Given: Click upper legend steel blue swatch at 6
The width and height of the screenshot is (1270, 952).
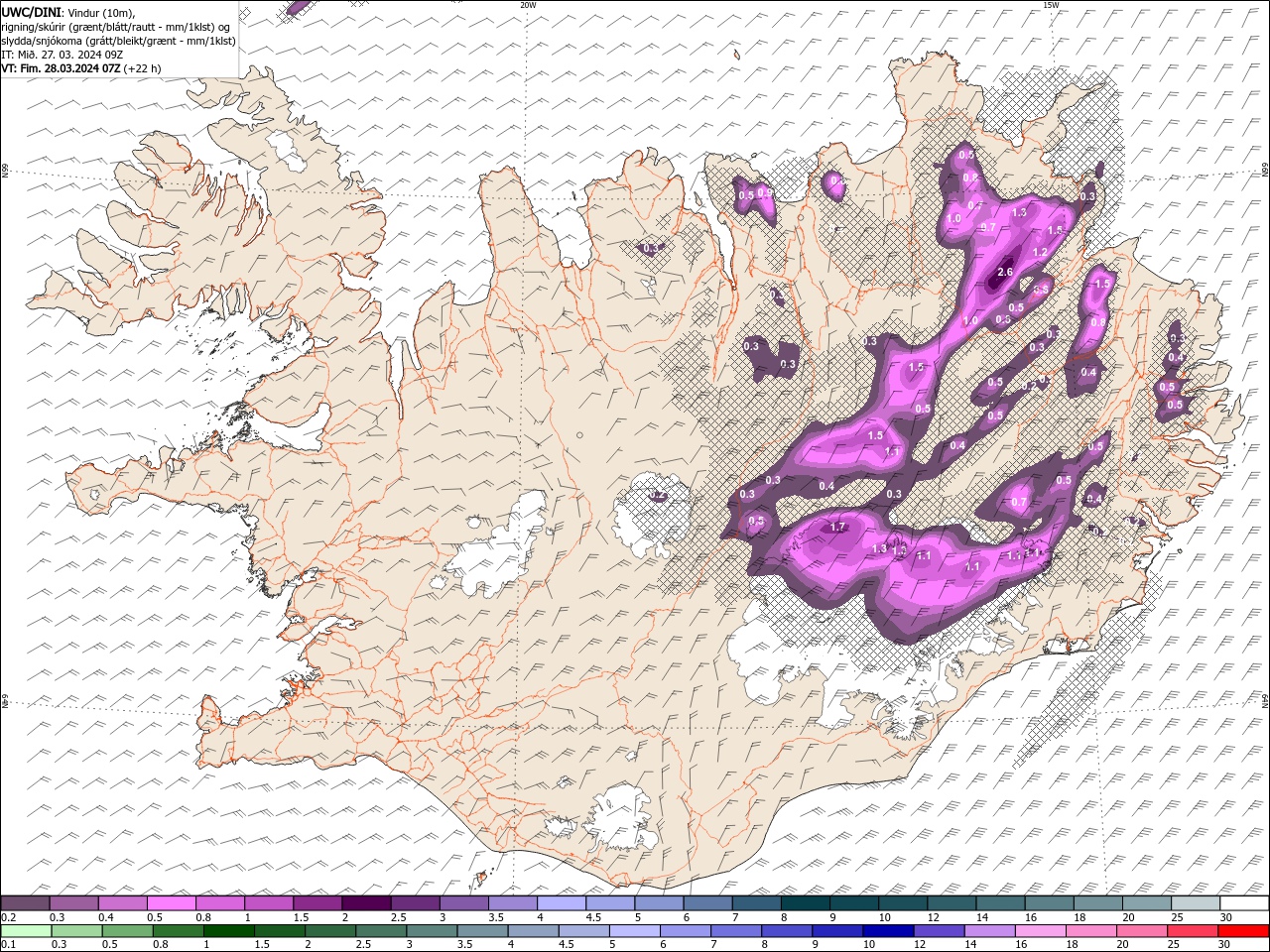Looking at the screenshot, I should coord(706,903).
